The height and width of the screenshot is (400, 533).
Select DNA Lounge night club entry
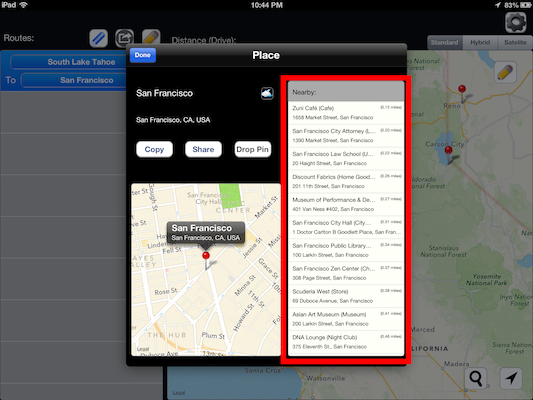346,342
